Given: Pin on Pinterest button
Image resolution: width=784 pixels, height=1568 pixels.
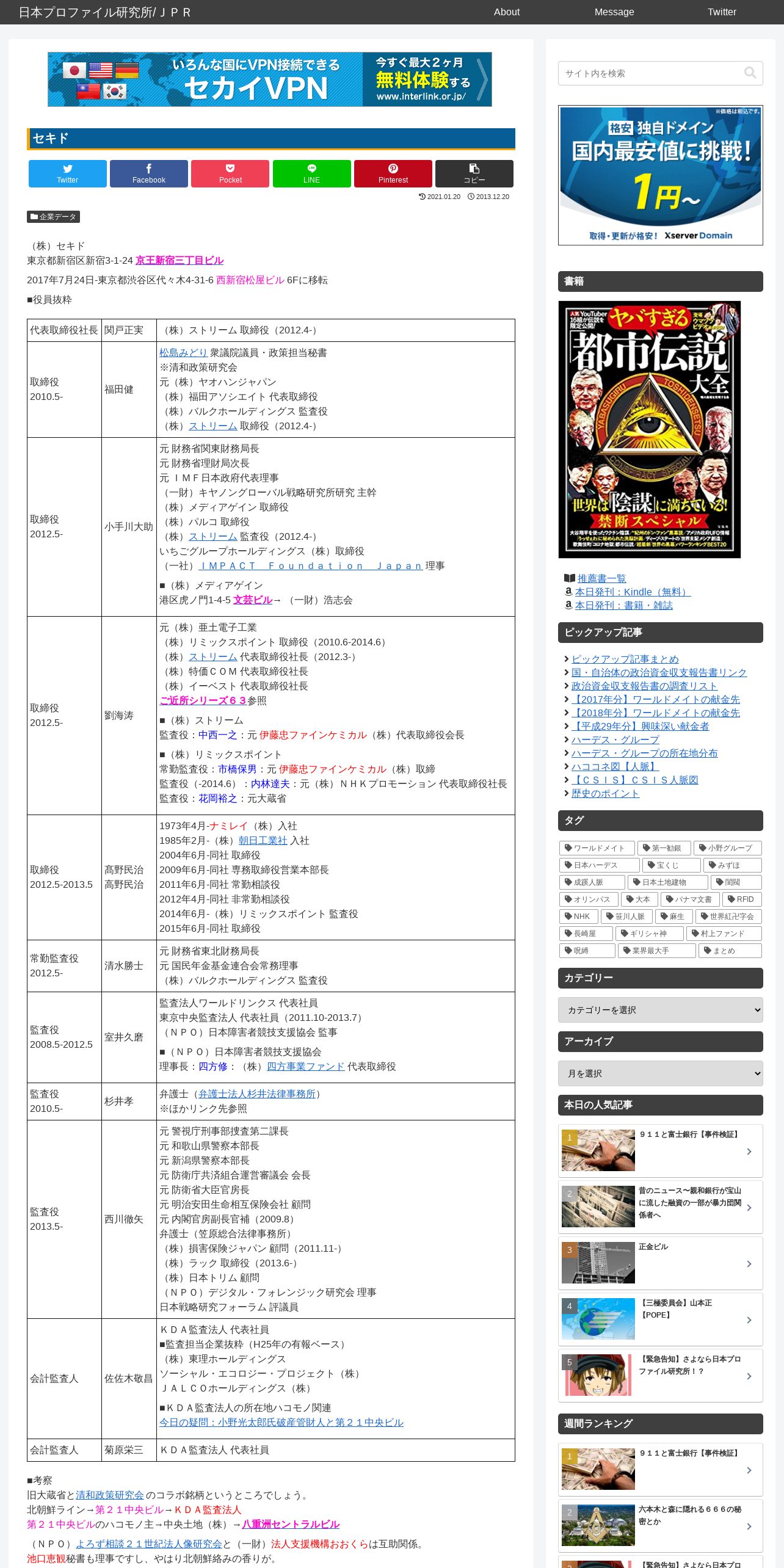Looking at the screenshot, I should coord(393,173).
